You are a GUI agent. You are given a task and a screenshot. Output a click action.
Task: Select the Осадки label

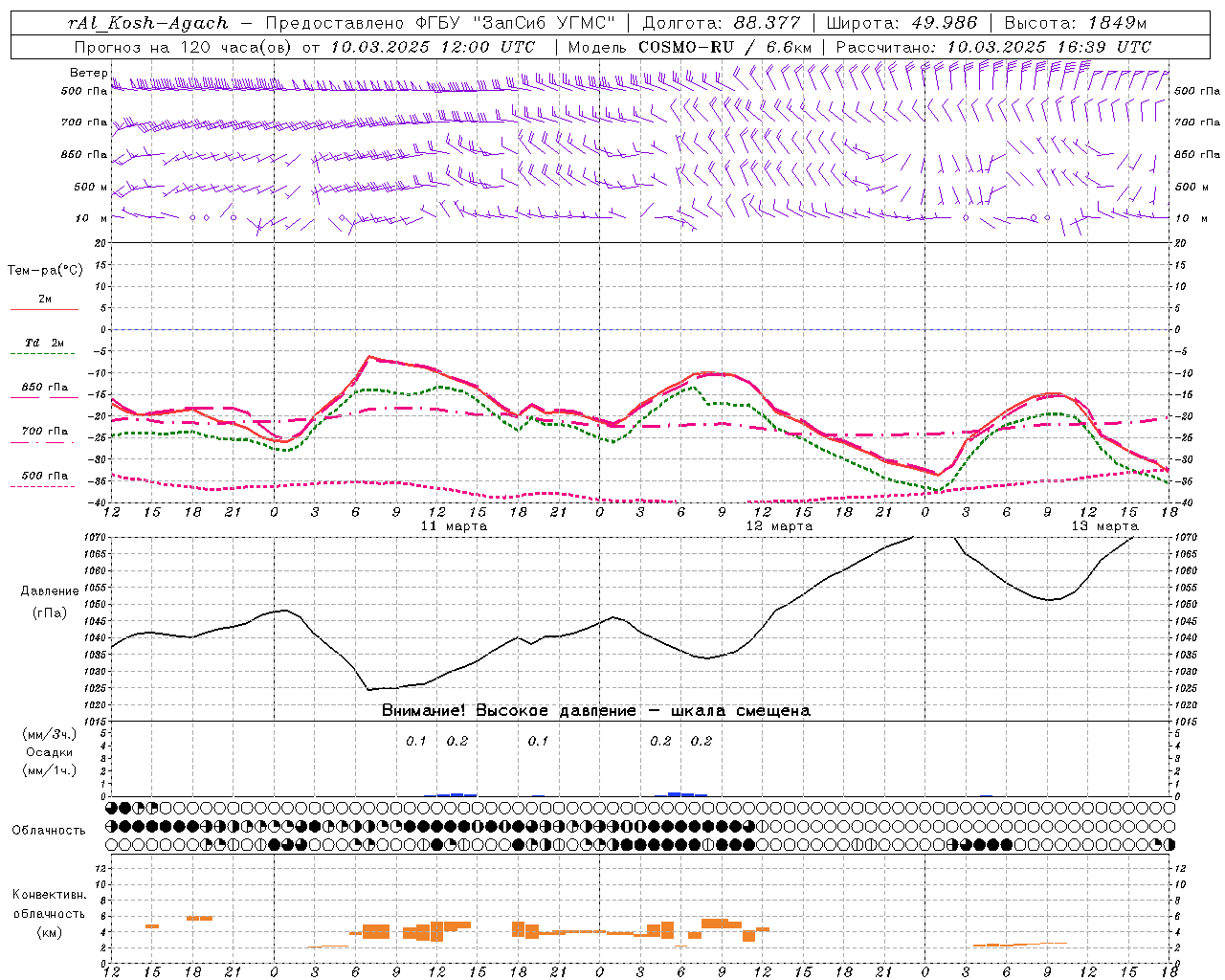[x=50, y=752]
